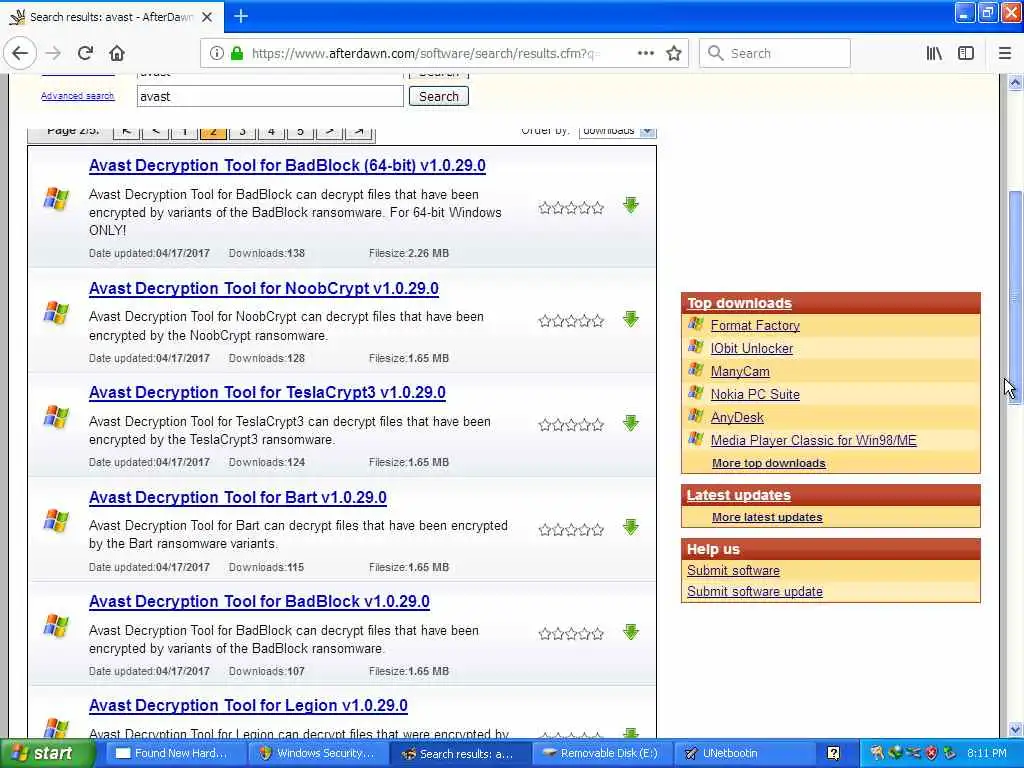
Task: Go to results page 3
Action: click(x=242, y=131)
